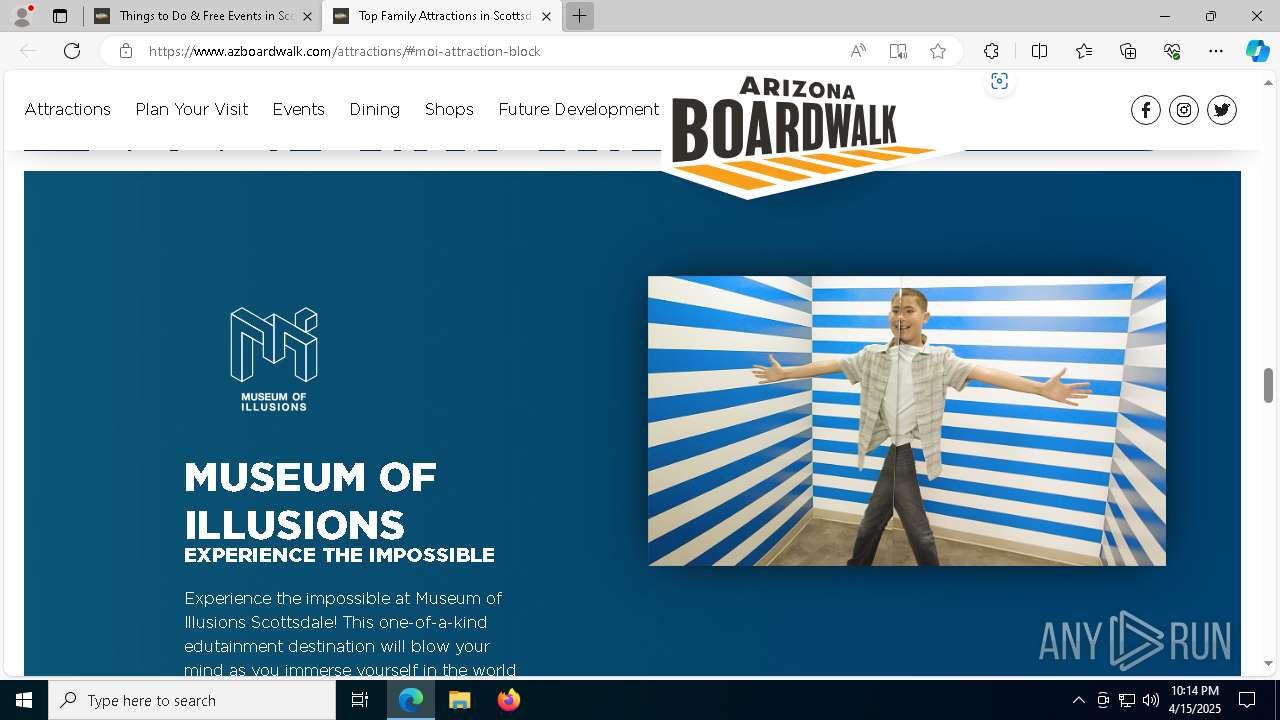The height and width of the screenshot is (720, 1280).
Task: Open Copilot sidebar
Action: click(x=1257, y=51)
